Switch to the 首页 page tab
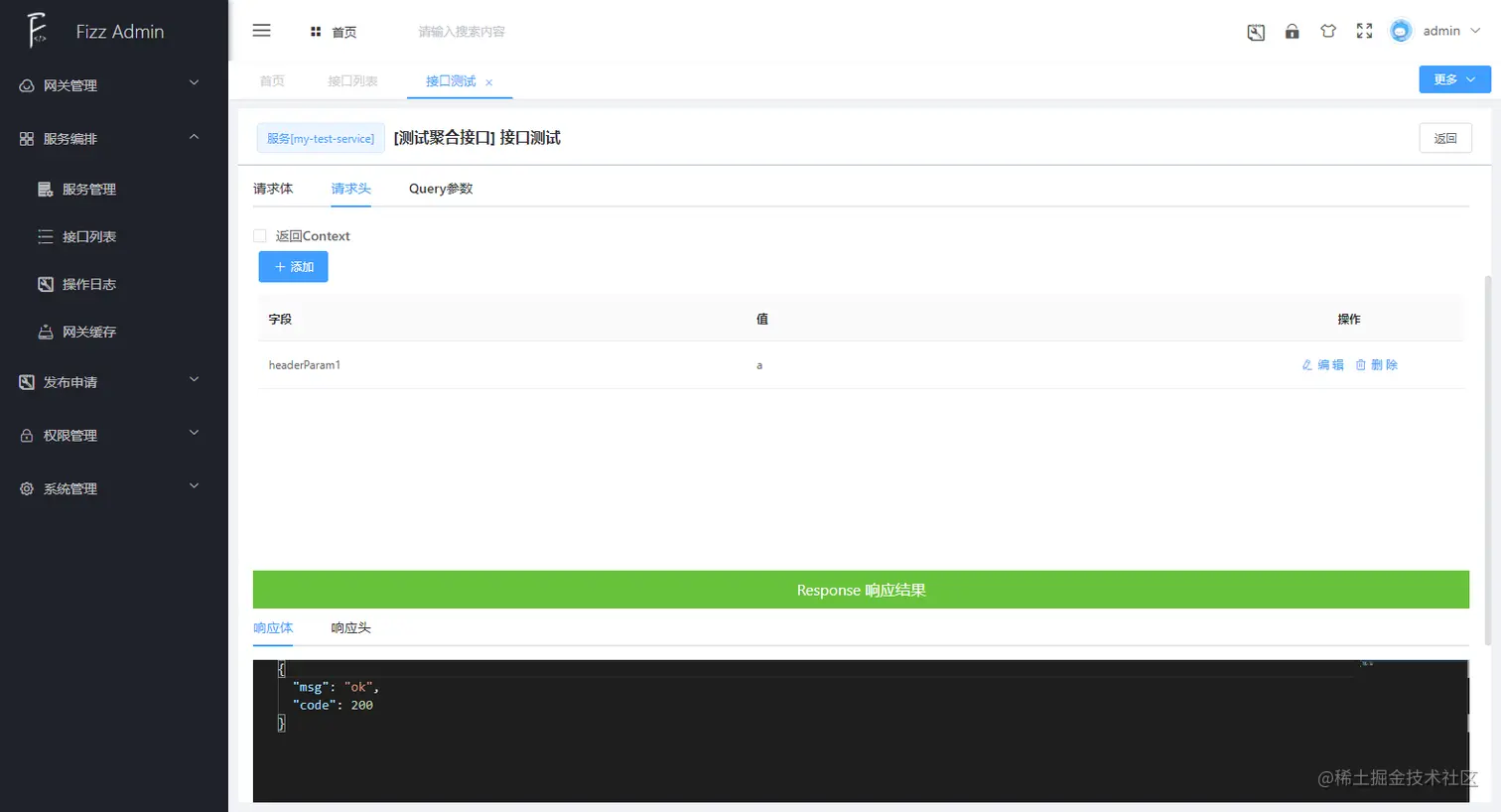1501x812 pixels. point(272,81)
